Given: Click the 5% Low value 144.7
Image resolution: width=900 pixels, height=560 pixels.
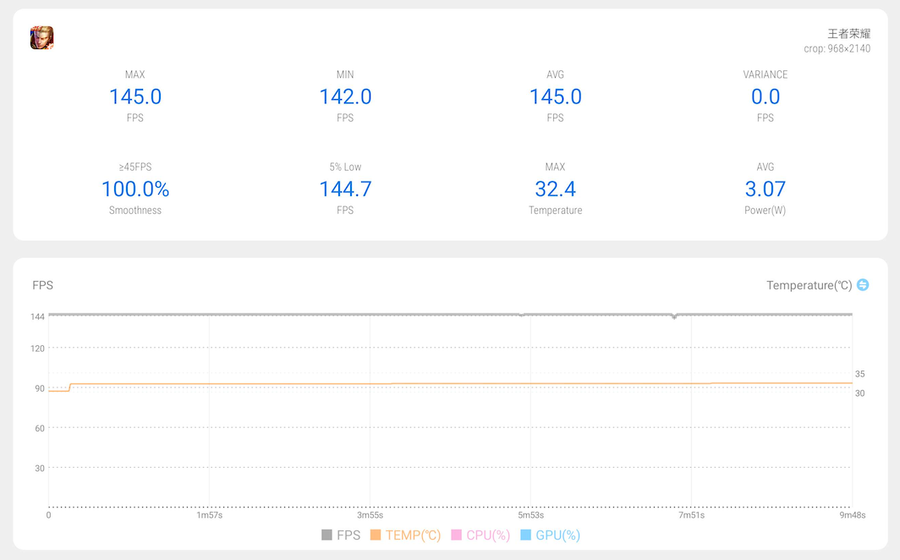Looking at the screenshot, I should 345,189.
